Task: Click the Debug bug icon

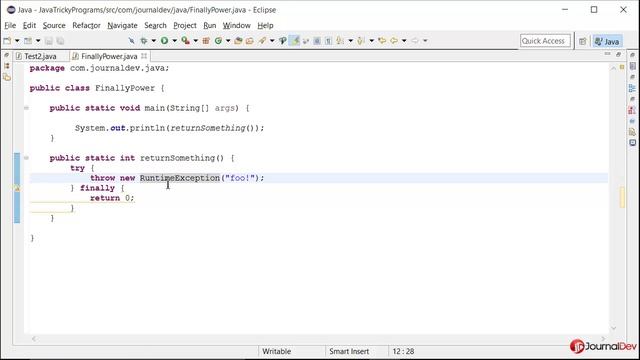Action: (144, 41)
